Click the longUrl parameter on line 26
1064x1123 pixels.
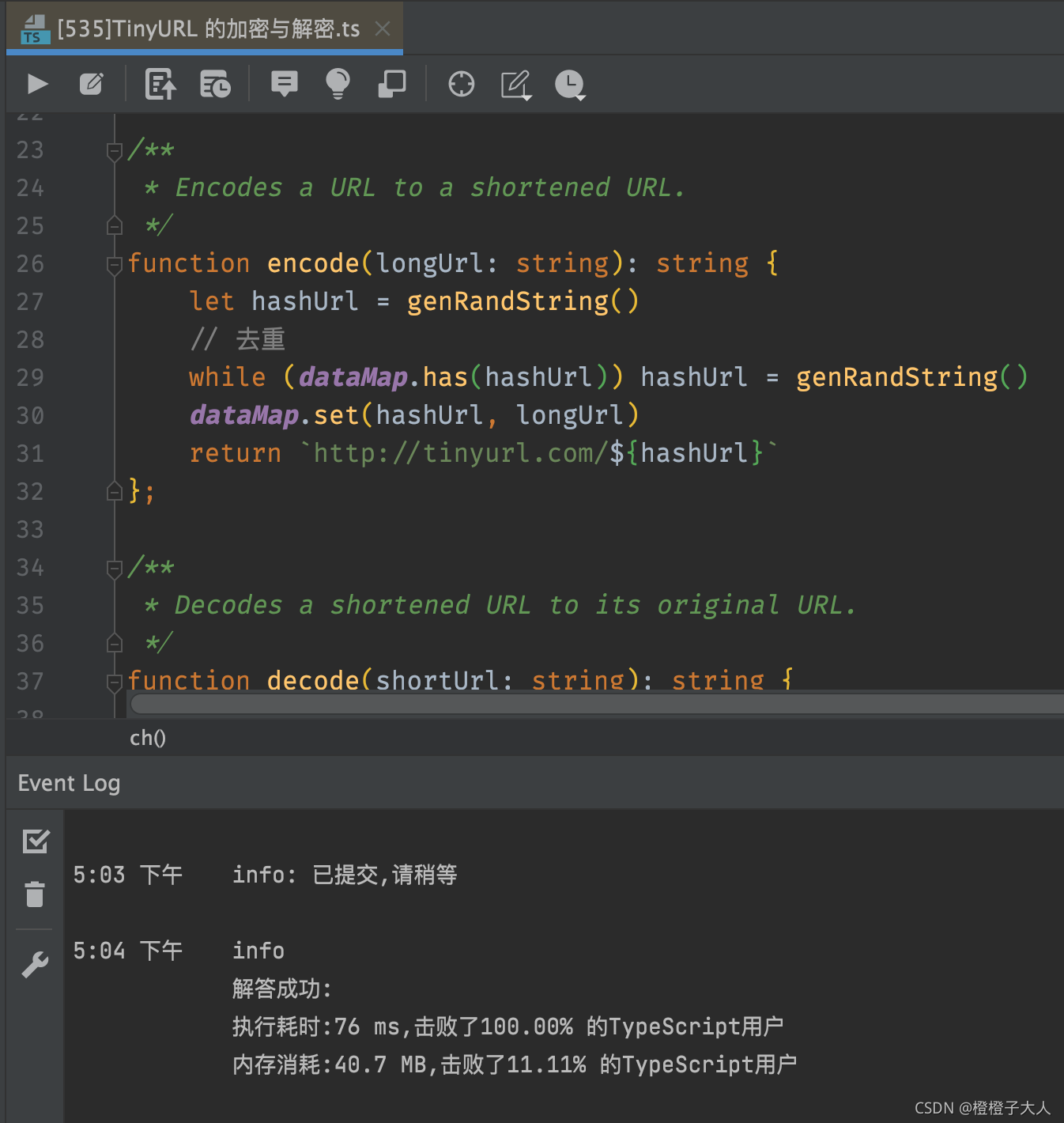point(429,263)
